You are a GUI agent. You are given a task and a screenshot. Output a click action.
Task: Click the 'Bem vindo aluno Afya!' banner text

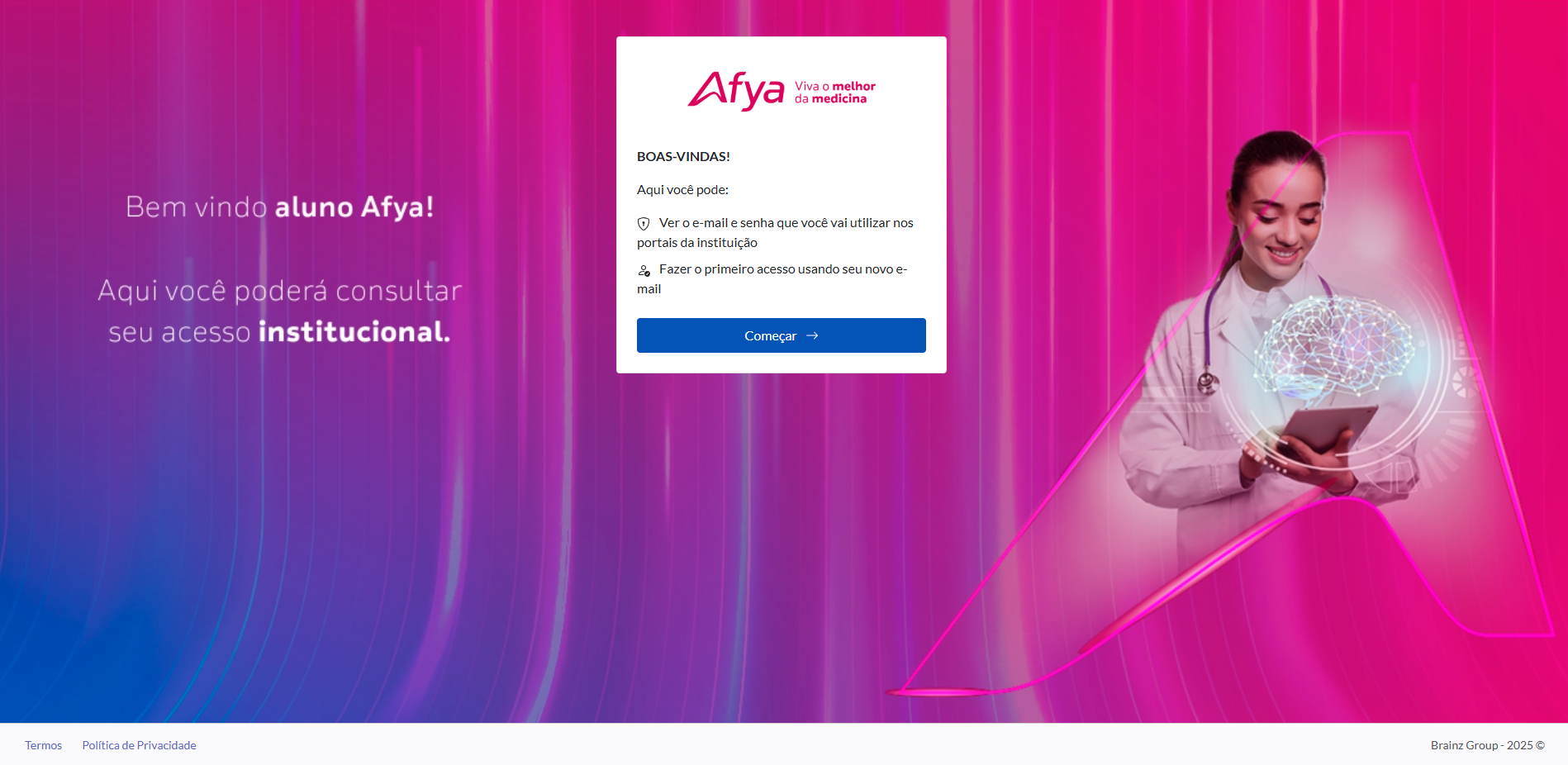280,207
